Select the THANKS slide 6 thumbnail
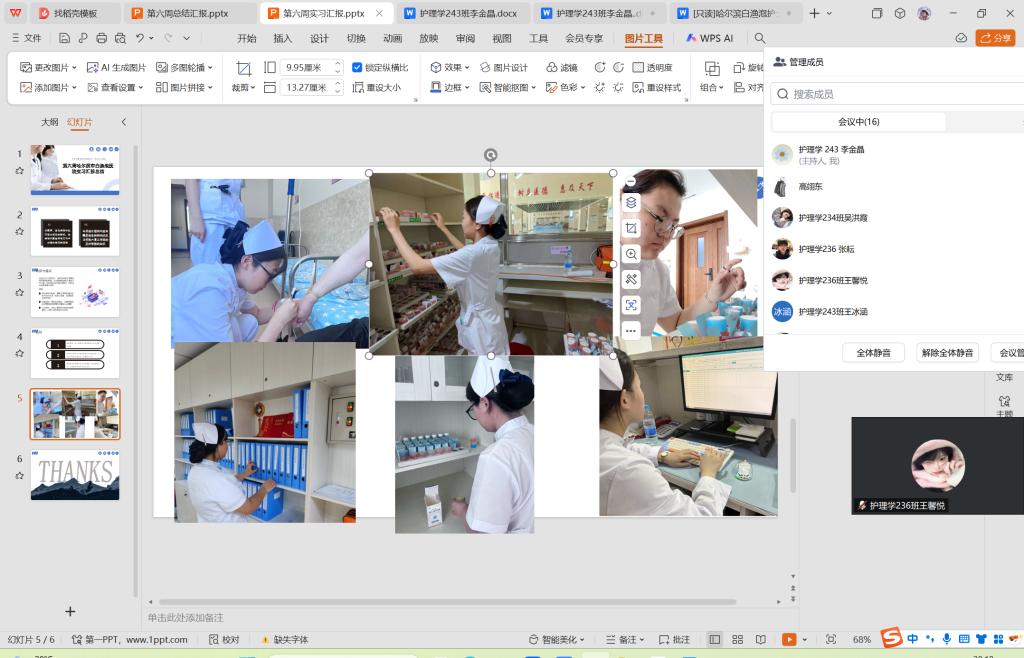 pos(75,475)
